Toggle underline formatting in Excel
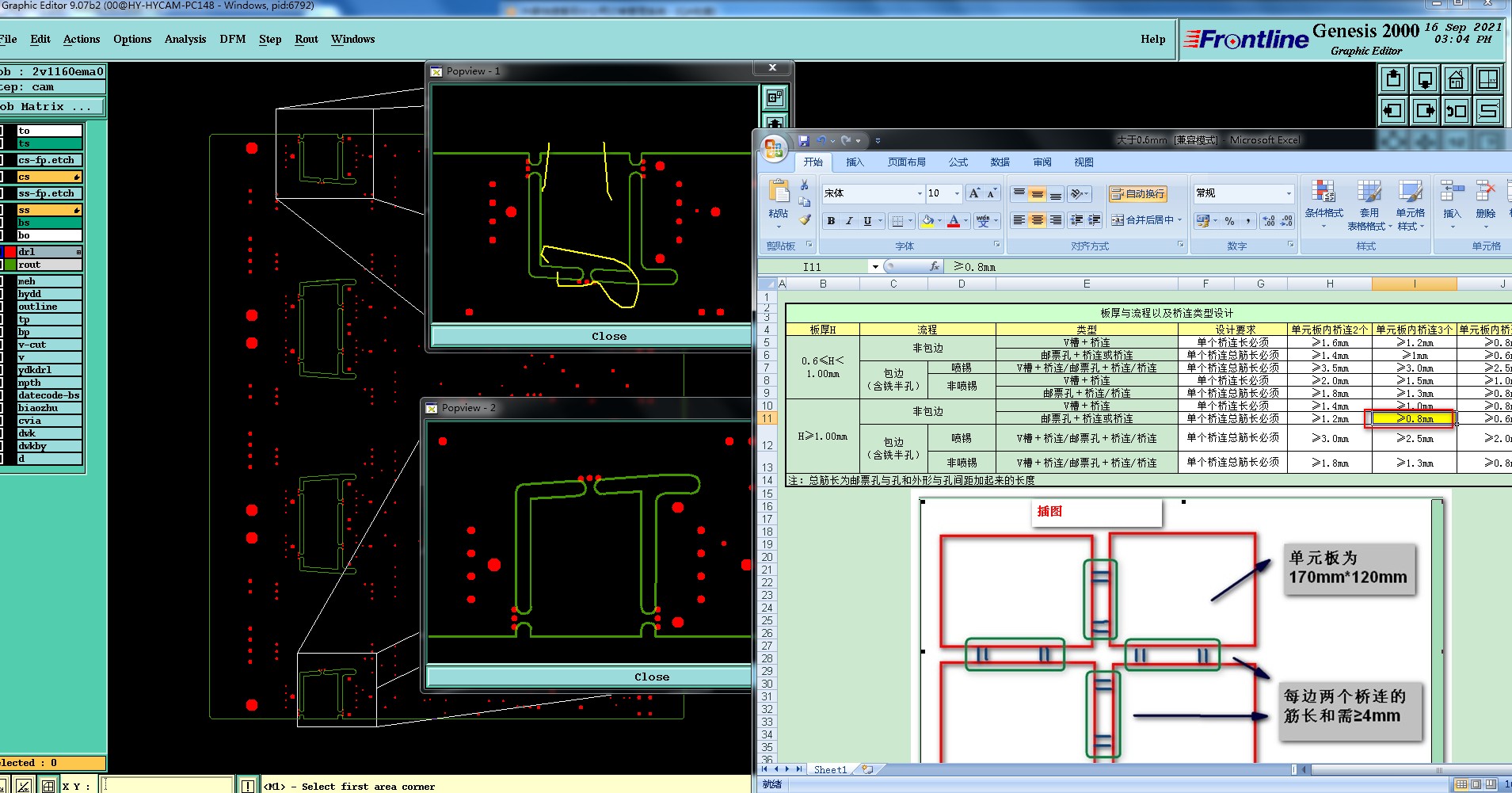1512x793 pixels. click(867, 221)
